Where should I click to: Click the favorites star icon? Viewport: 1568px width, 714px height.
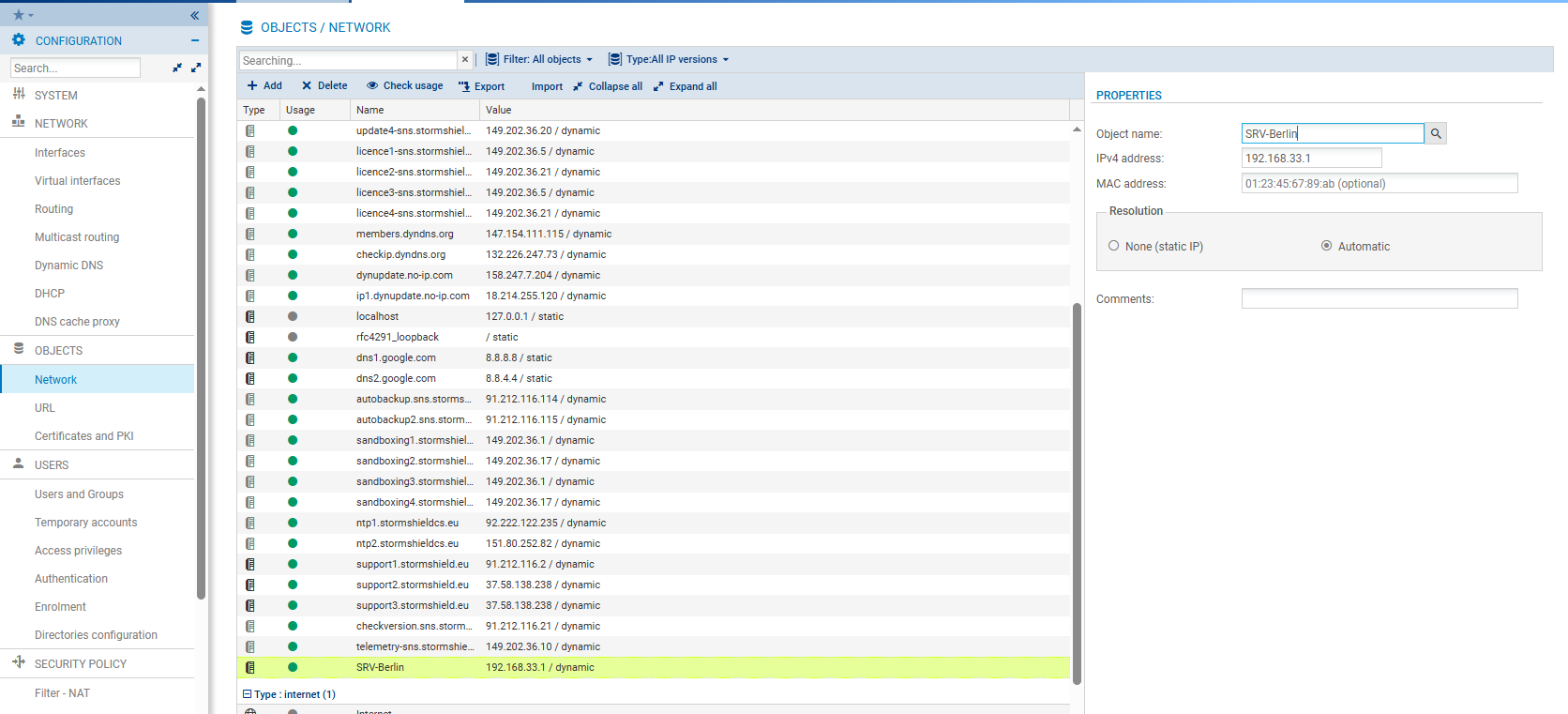tap(19, 15)
